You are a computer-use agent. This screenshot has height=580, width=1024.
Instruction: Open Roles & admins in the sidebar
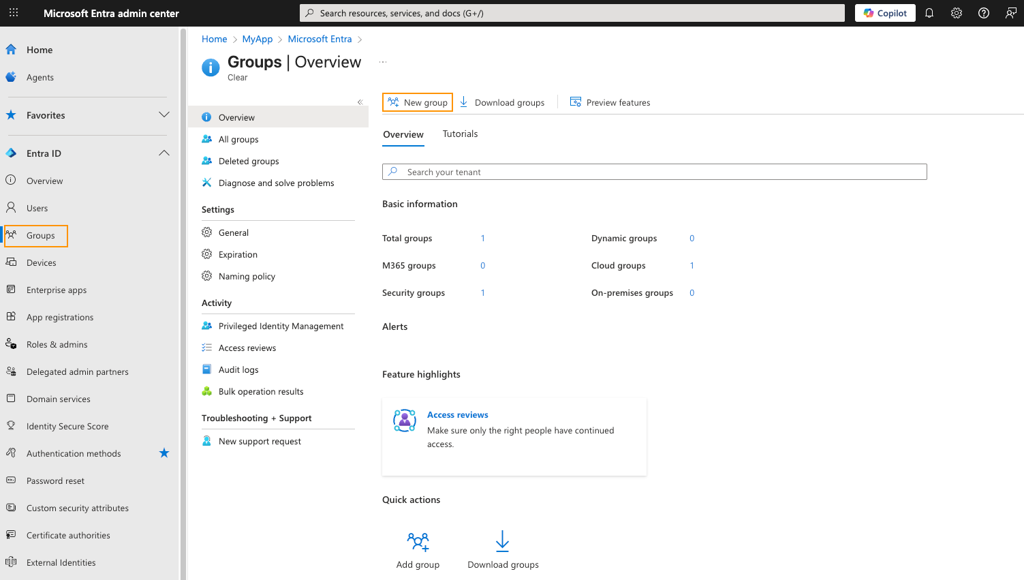coord(57,344)
